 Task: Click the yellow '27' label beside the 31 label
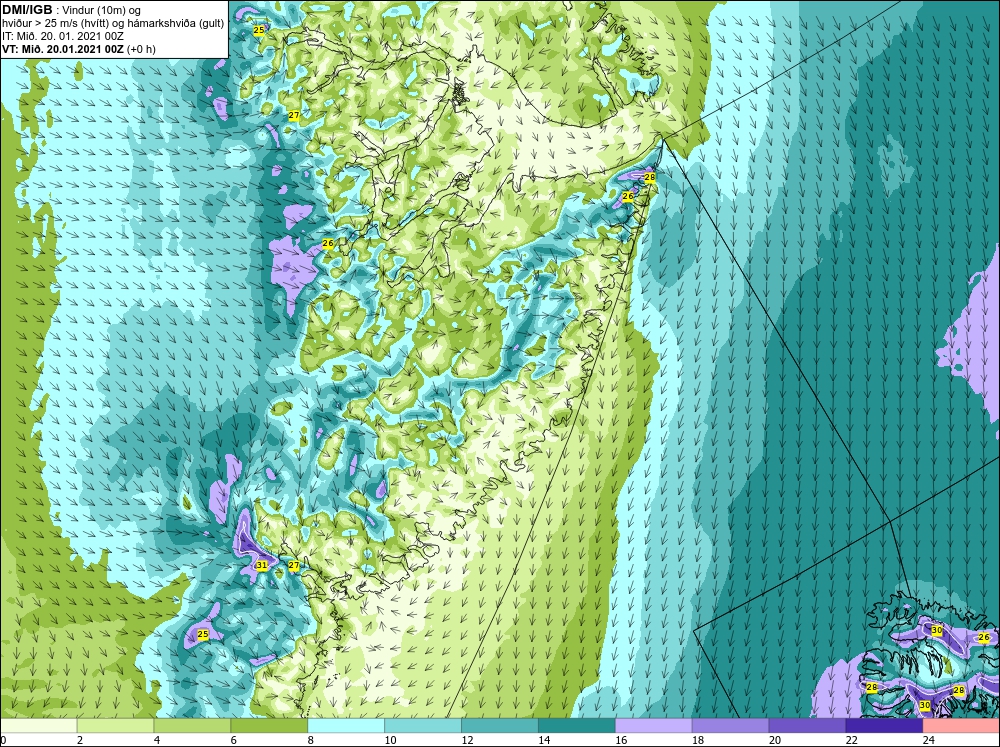(x=293, y=565)
